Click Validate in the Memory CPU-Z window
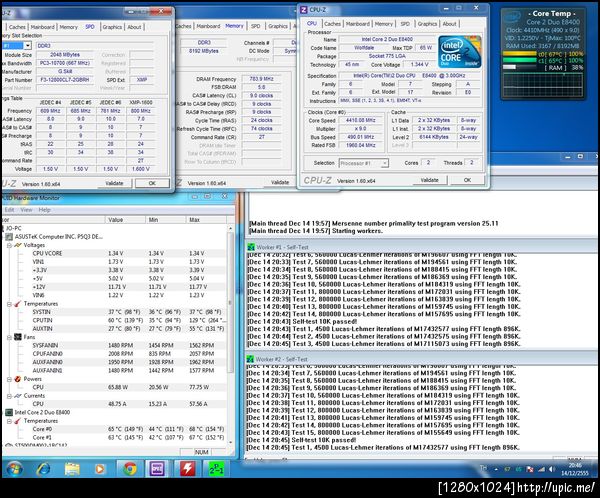This screenshot has width=600, height=498. click(x=280, y=182)
